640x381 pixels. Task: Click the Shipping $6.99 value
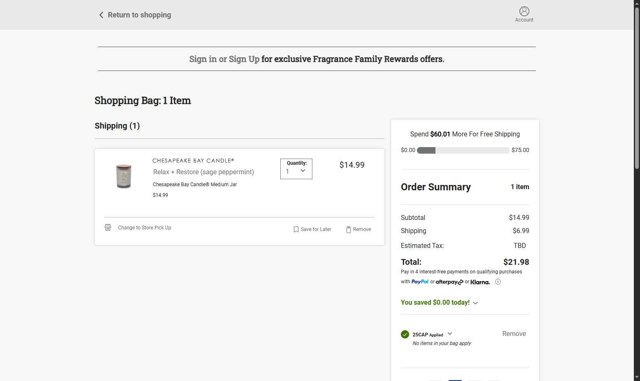[x=521, y=231]
